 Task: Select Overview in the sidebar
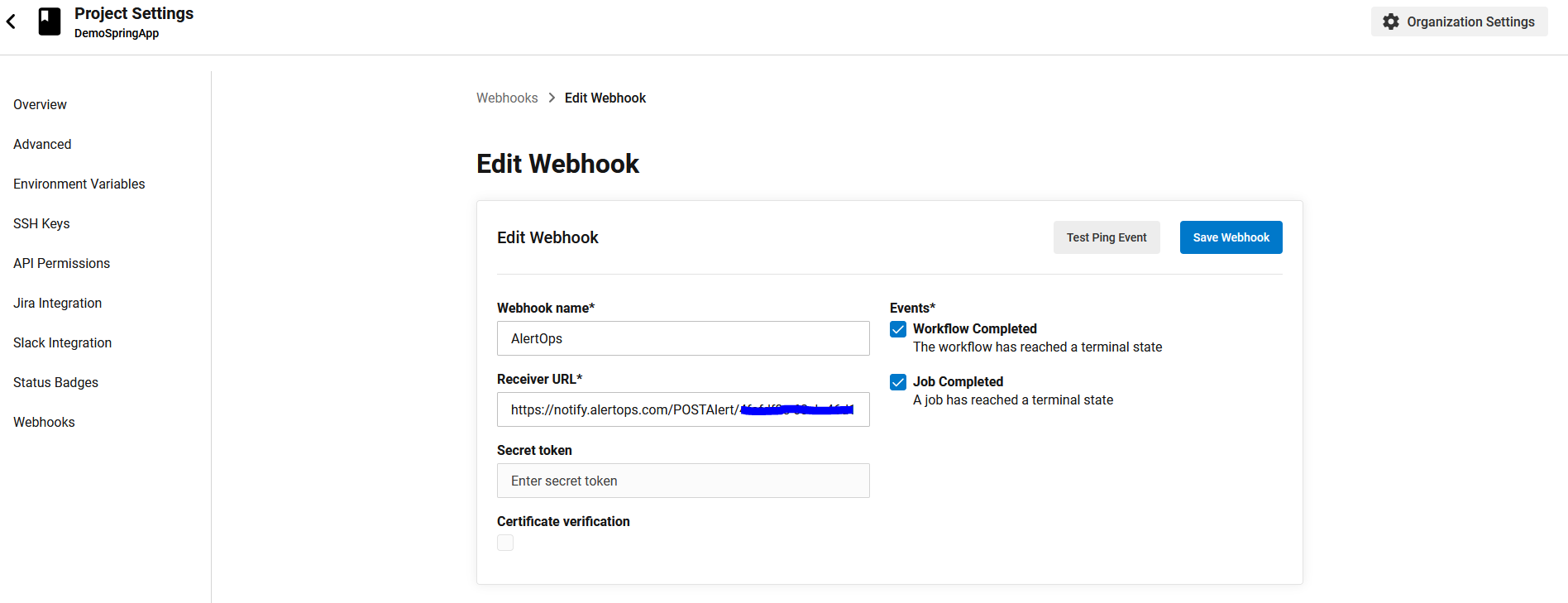[x=40, y=104]
